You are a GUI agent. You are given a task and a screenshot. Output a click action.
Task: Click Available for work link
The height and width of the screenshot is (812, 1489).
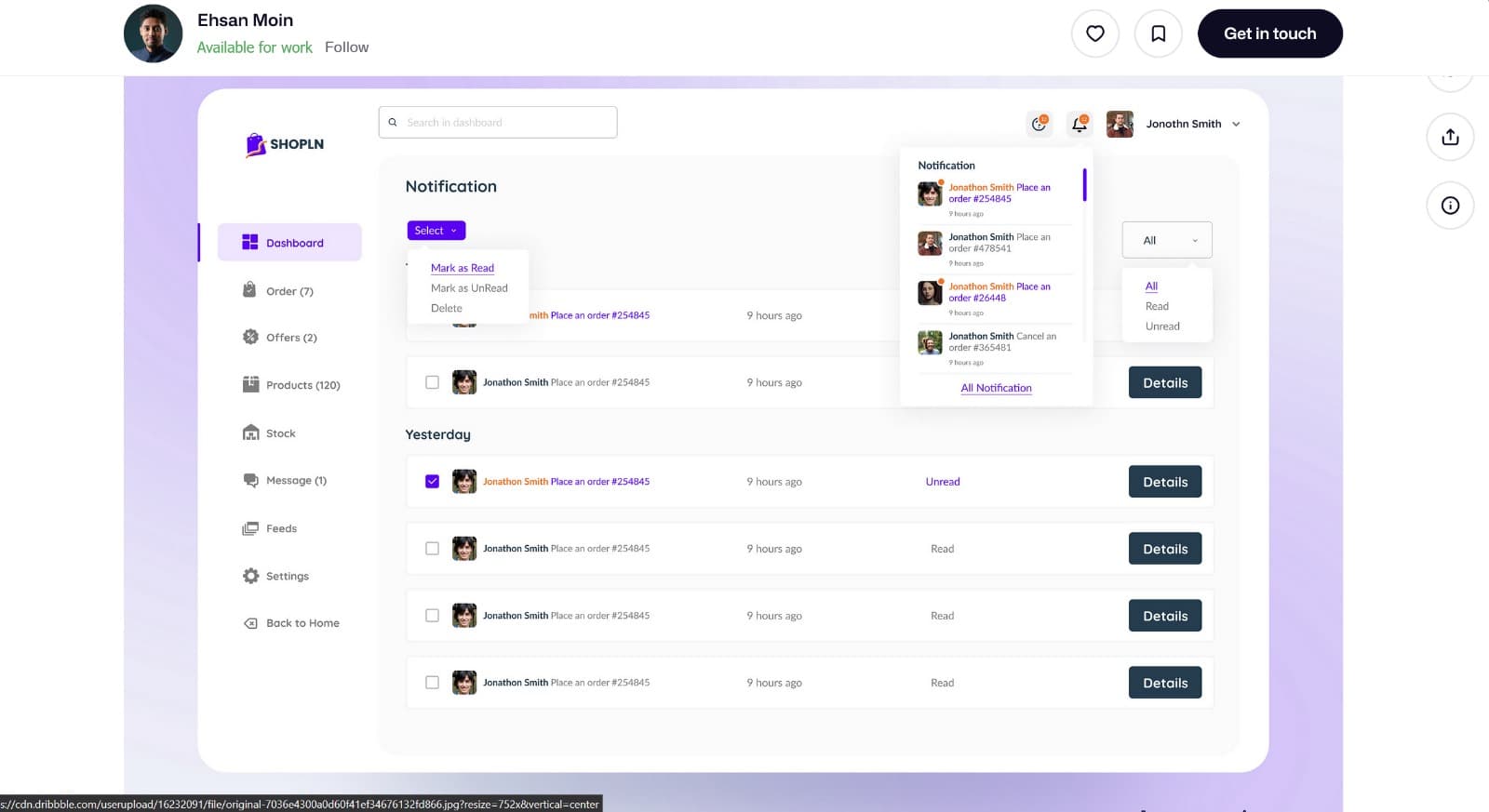tap(255, 47)
